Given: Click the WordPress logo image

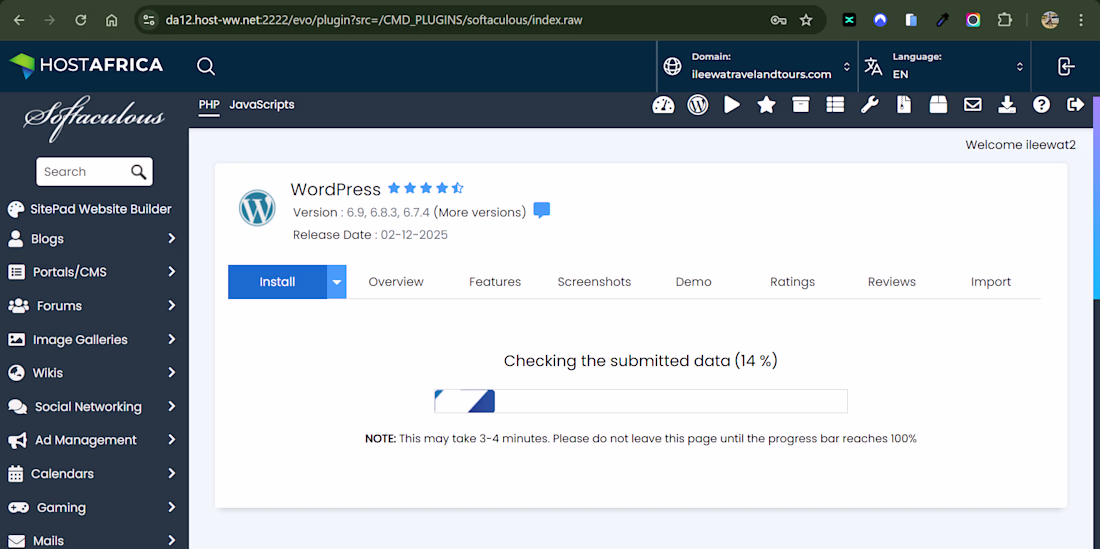Looking at the screenshot, I should pyautogui.click(x=257, y=208).
